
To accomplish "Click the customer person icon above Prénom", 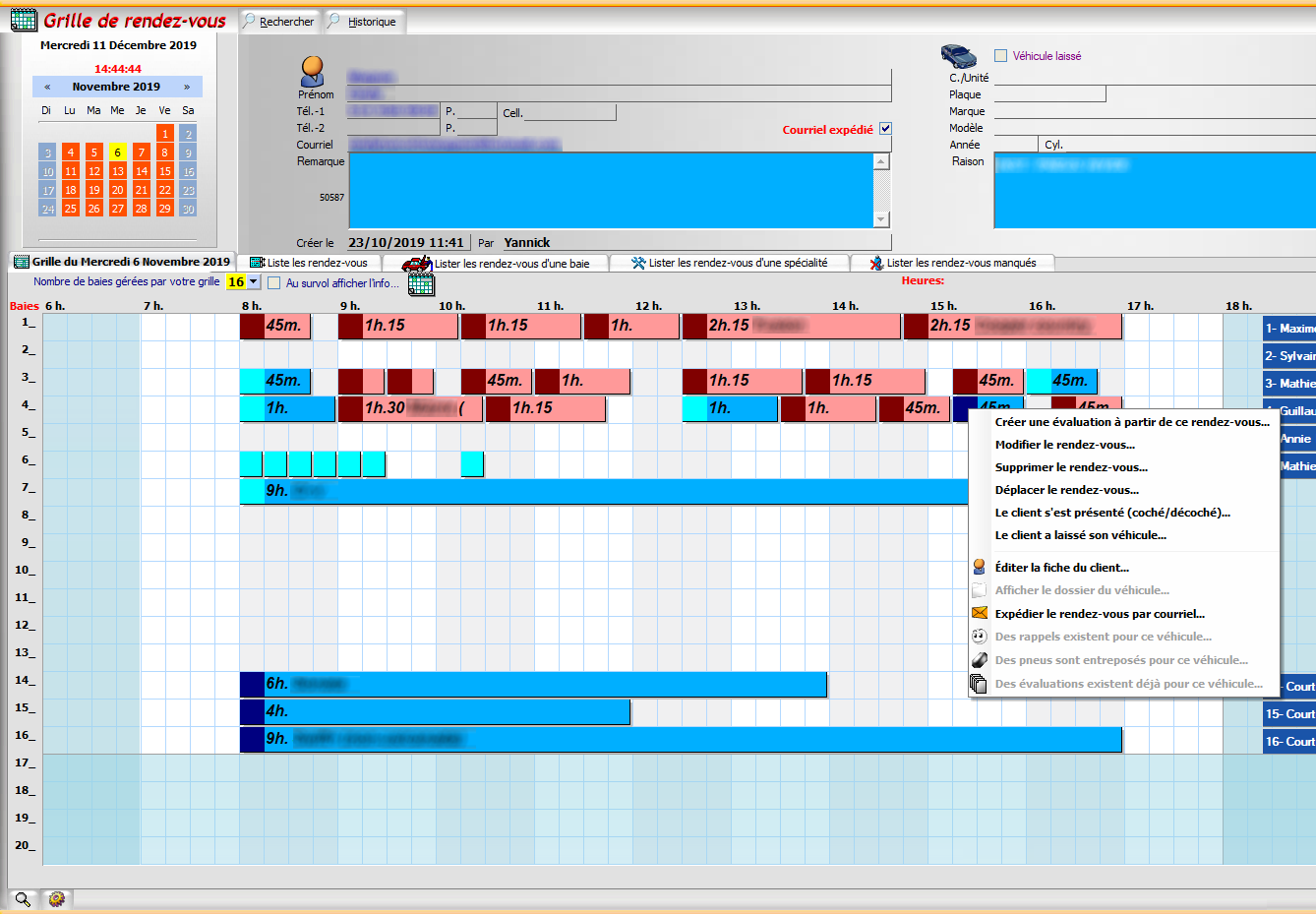I will 313,71.
